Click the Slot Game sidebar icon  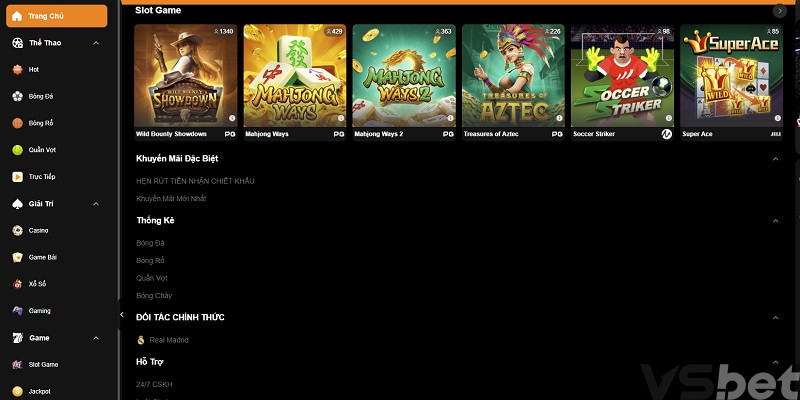pyautogui.click(x=17, y=365)
